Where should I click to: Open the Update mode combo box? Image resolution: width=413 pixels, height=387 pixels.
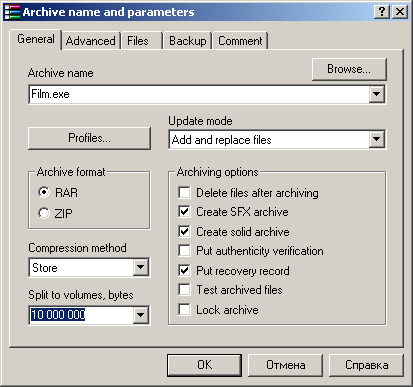(277, 140)
